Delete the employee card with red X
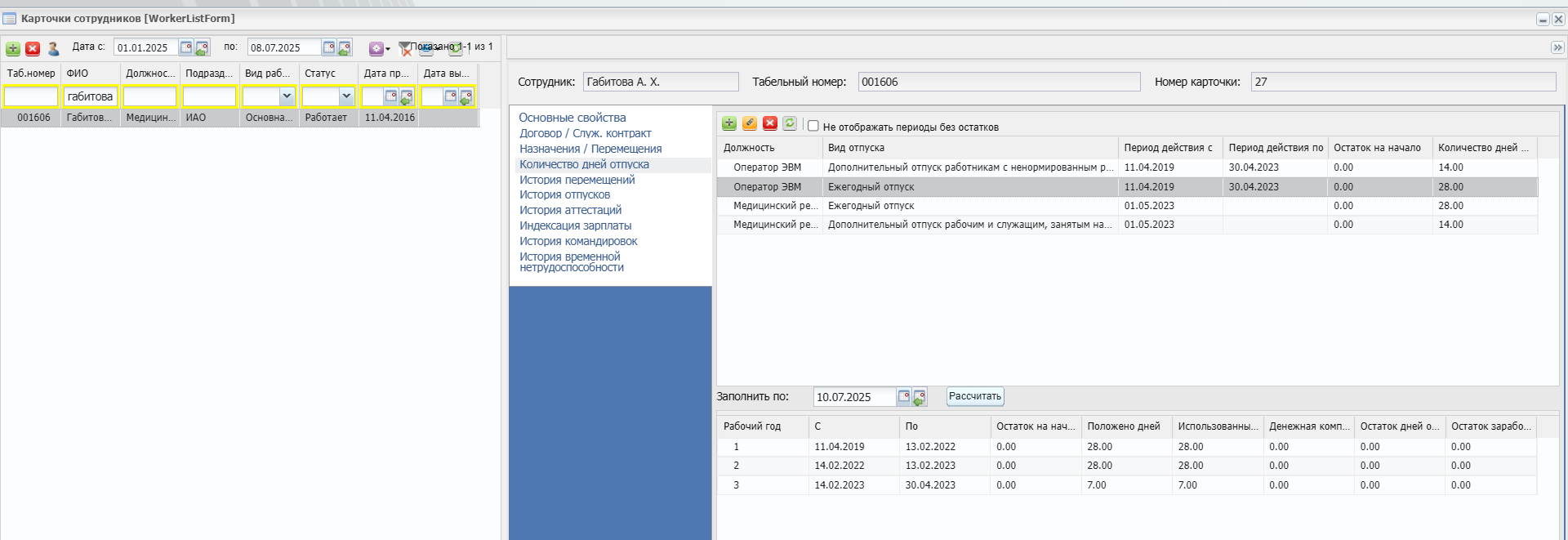 coord(33,48)
